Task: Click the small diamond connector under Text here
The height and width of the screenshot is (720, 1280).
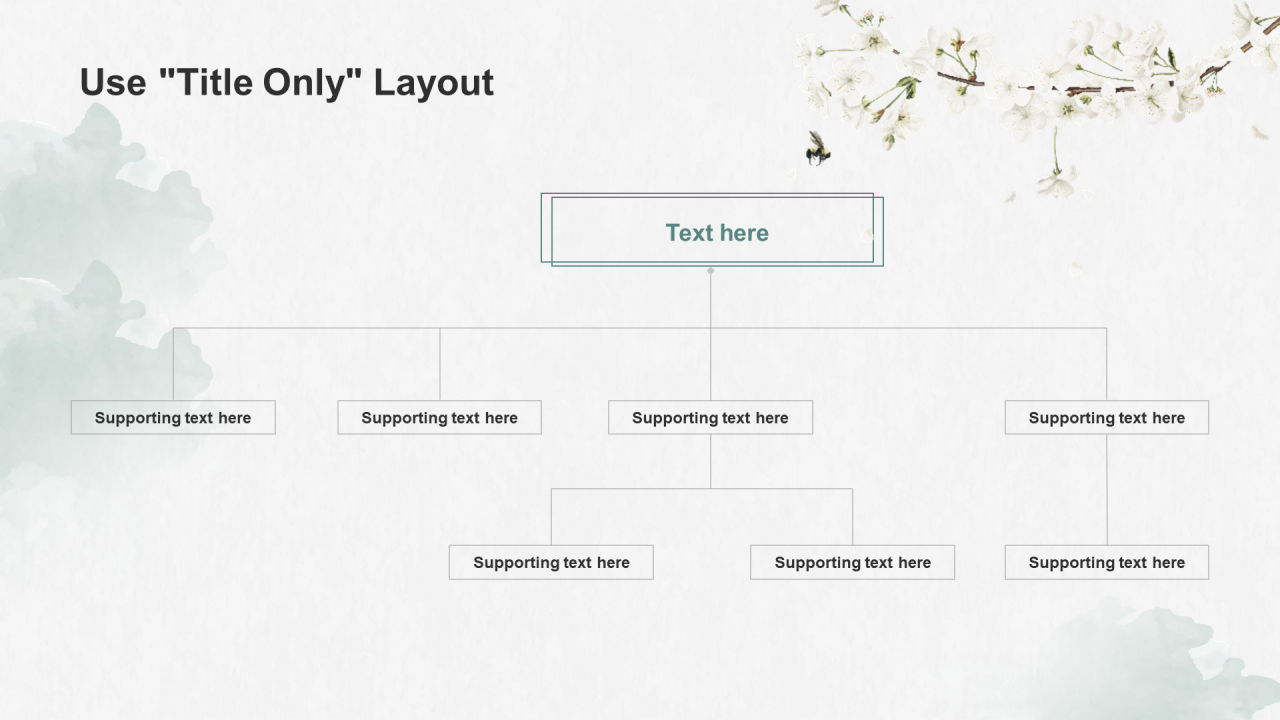Action: tap(711, 270)
